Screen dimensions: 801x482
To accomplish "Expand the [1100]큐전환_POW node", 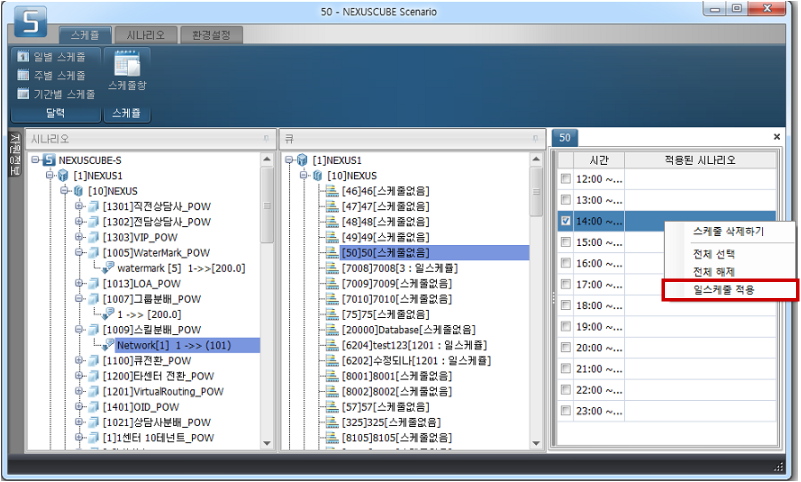I will (x=79, y=360).
